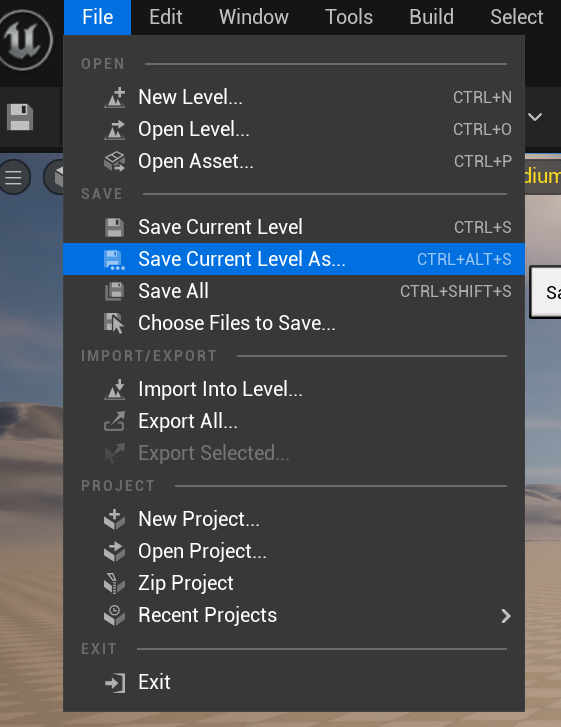Click the New Level icon
Viewport: 561px width, 727px height.
(115, 97)
